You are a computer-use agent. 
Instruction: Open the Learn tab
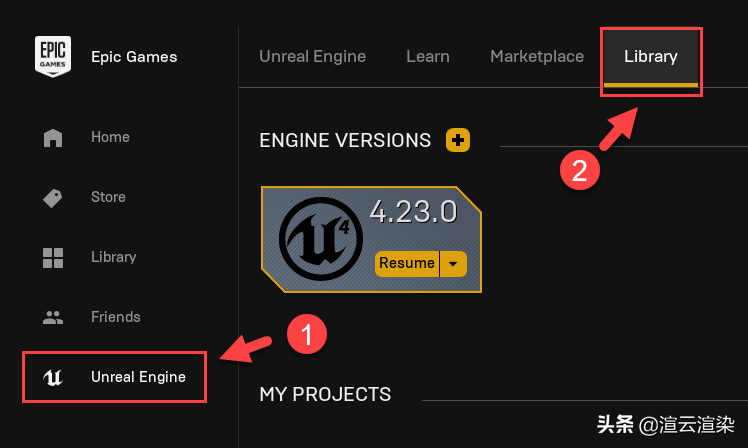(x=428, y=57)
